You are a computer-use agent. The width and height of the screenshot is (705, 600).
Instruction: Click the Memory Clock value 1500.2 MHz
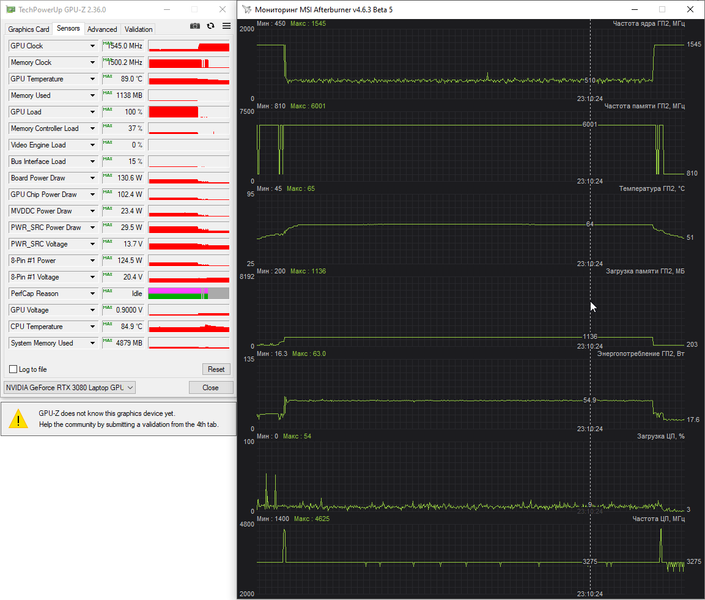[123, 63]
